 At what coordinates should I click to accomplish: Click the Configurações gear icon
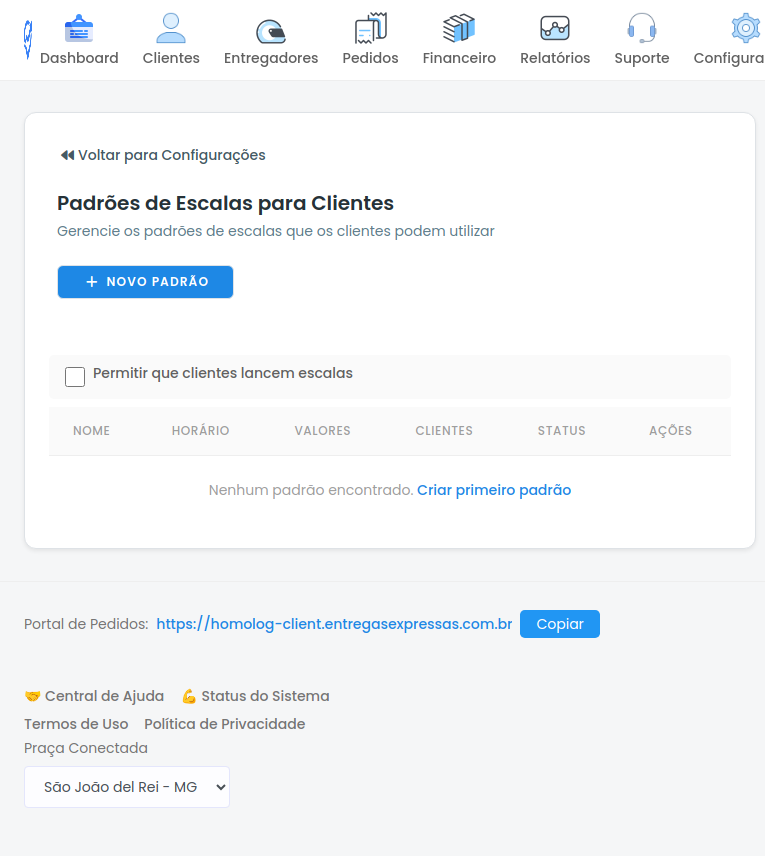[744, 29]
